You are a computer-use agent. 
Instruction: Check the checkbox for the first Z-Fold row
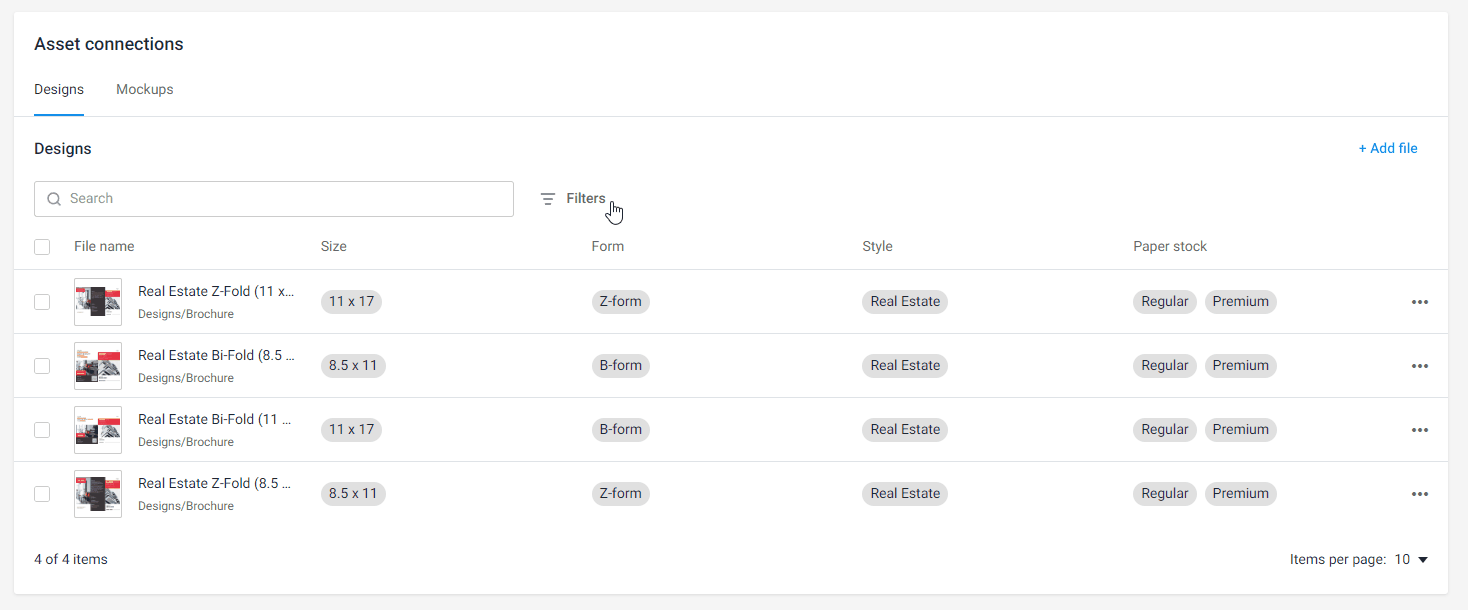point(42,301)
